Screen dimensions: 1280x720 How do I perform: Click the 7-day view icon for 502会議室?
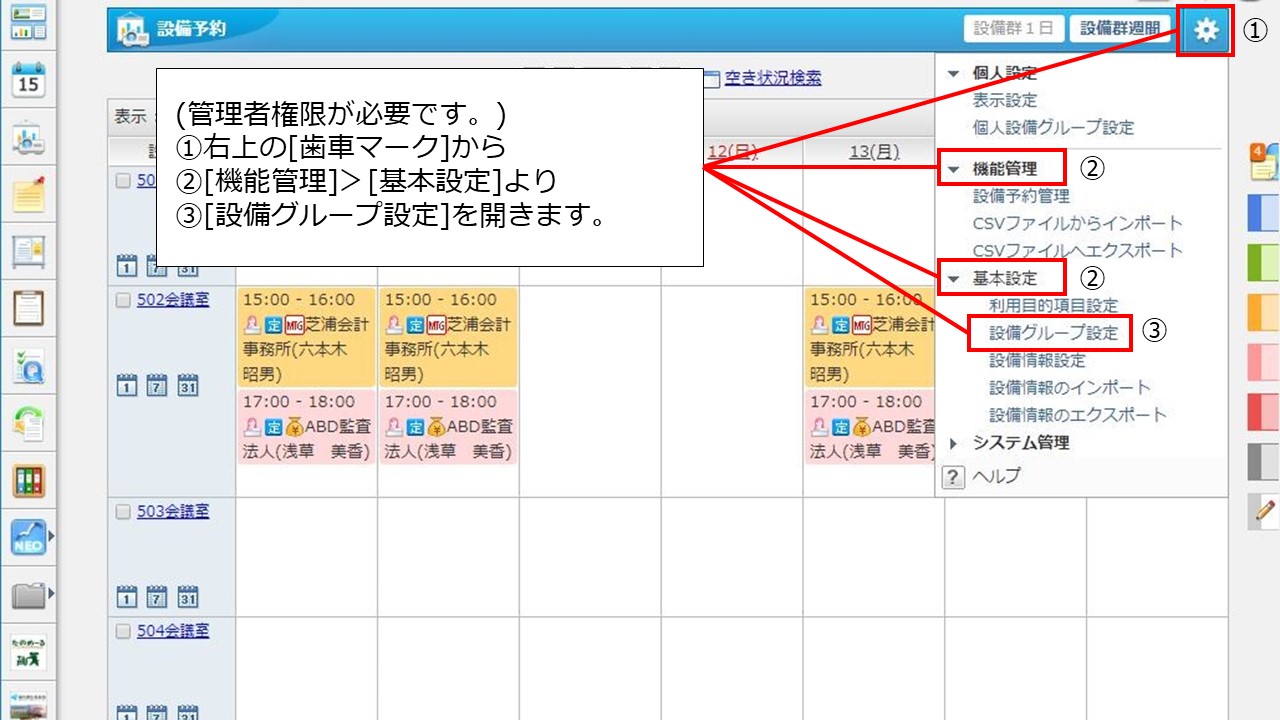coord(157,385)
